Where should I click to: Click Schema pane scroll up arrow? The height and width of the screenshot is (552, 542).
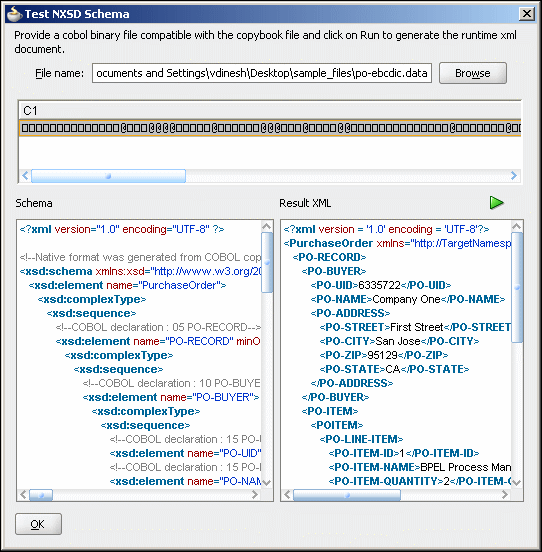point(267,226)
